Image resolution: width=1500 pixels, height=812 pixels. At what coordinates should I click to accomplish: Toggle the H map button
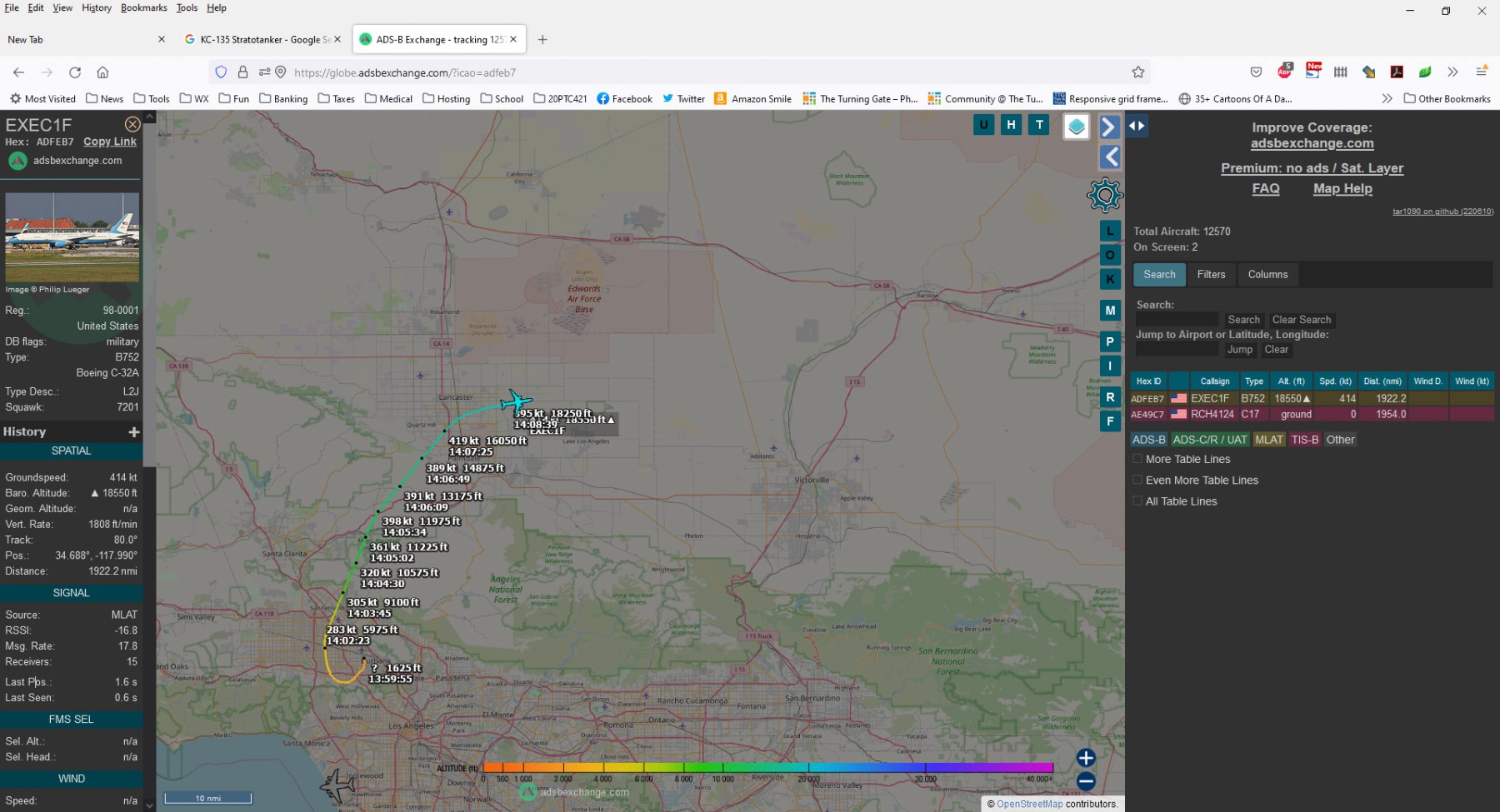1011,125
